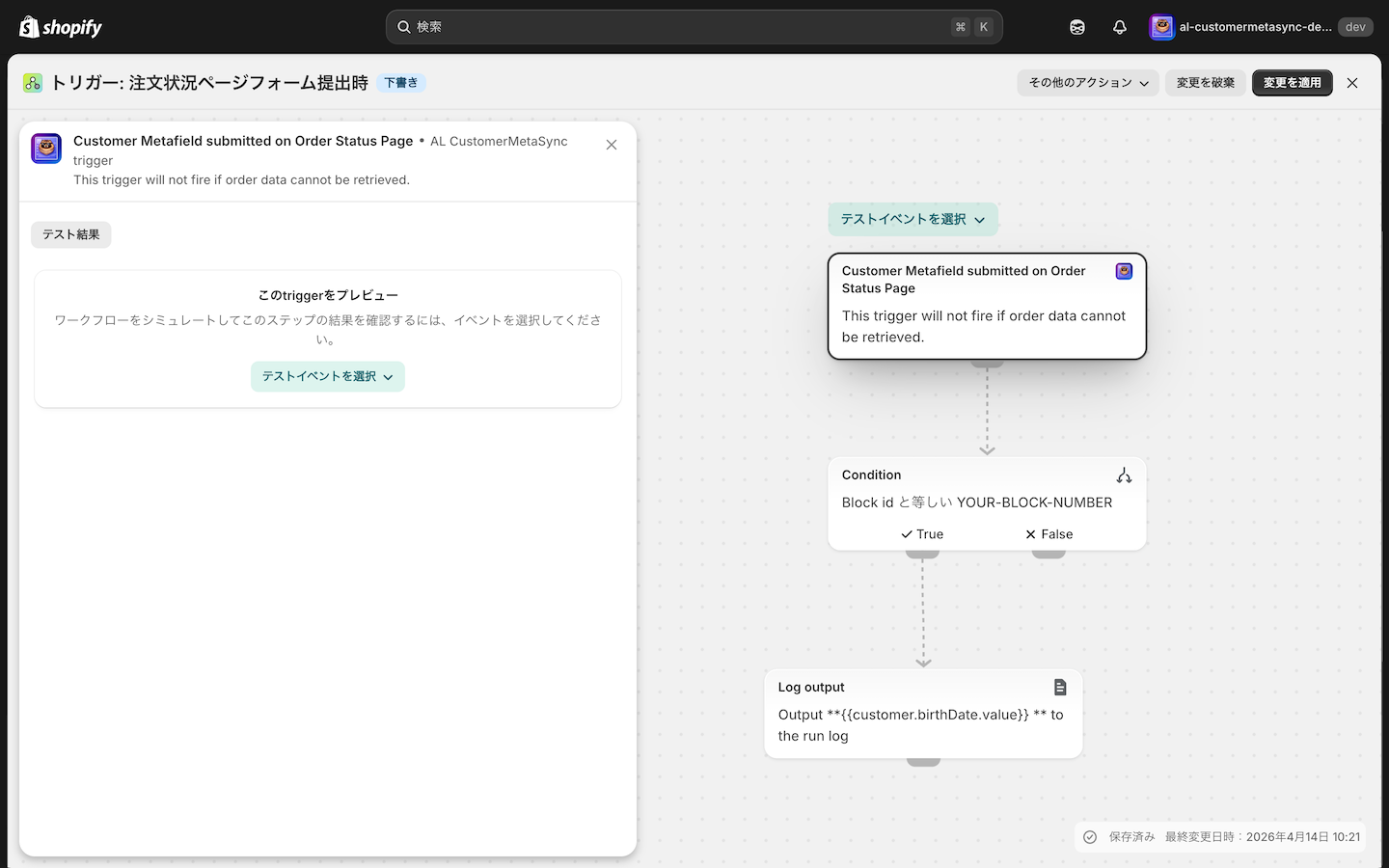This screenshot has height=868, width=1389.
Task: Select the Log output node
Action: (x=923, y=713)
